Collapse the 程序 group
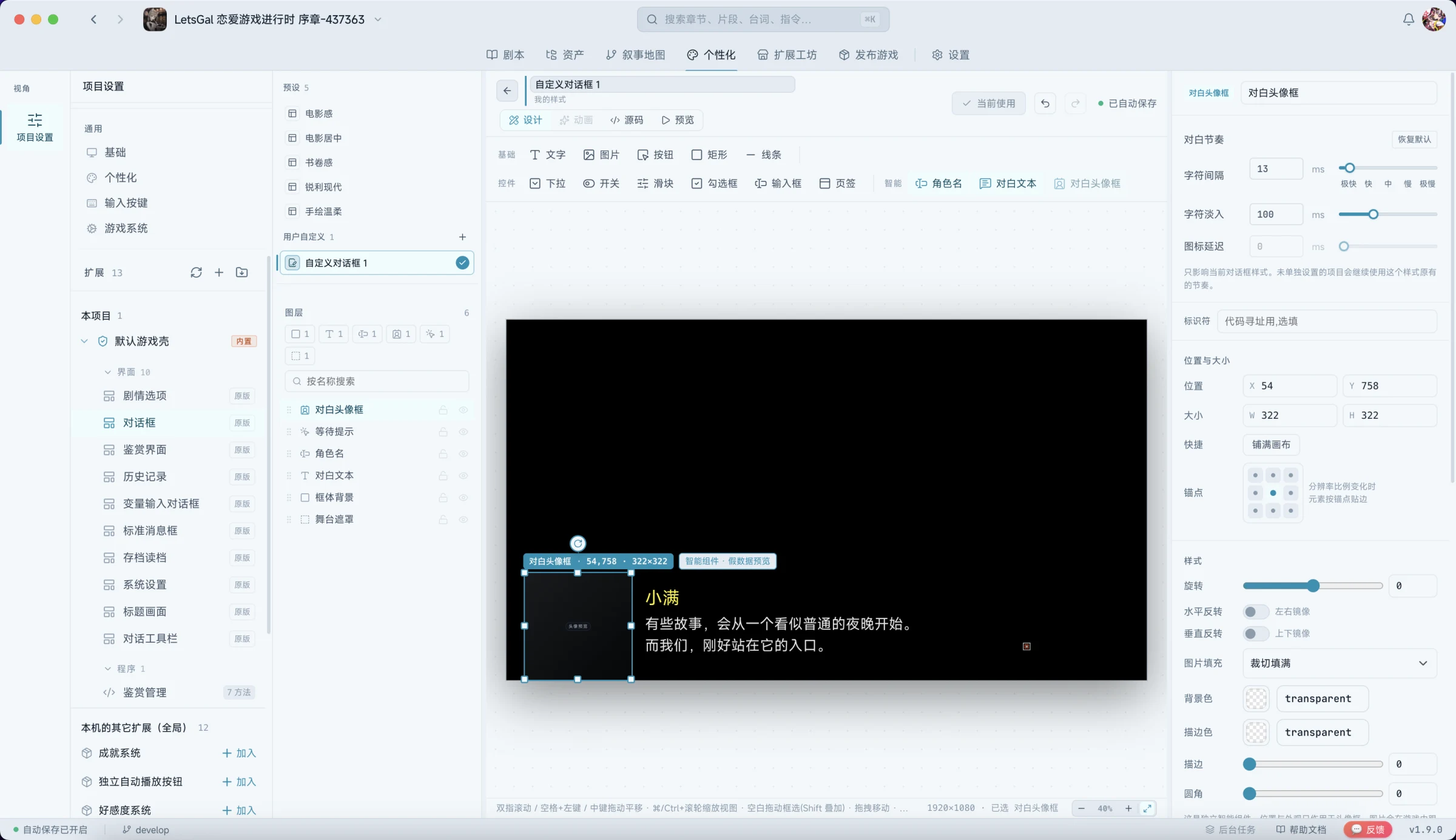The image size is (1456, 840). (x=107, y=668)
